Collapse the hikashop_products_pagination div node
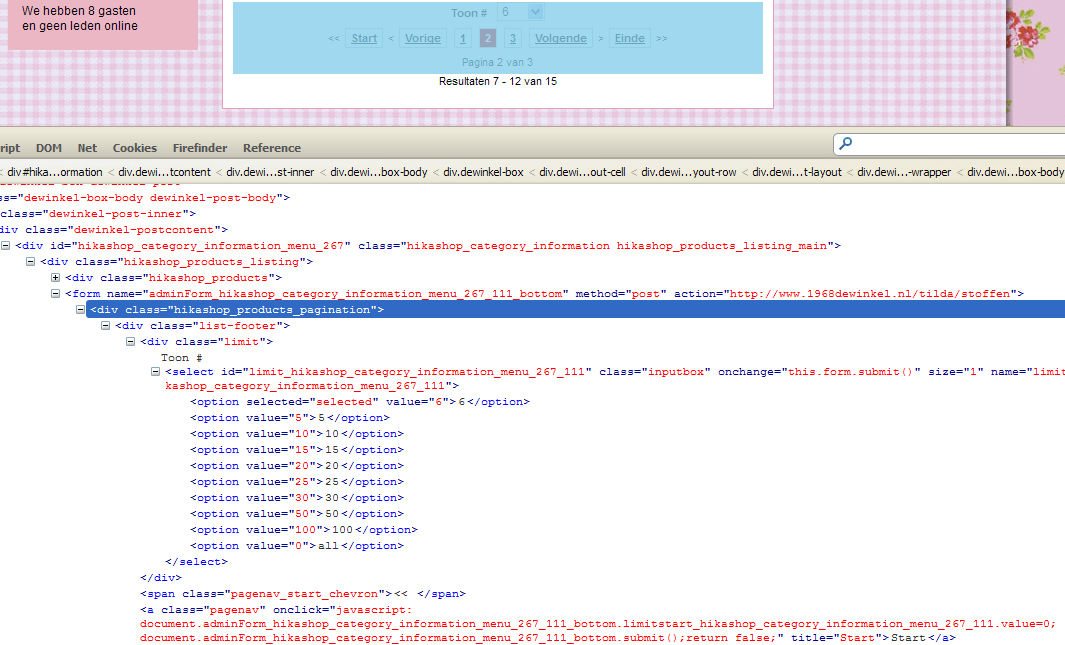 (80, 310)
